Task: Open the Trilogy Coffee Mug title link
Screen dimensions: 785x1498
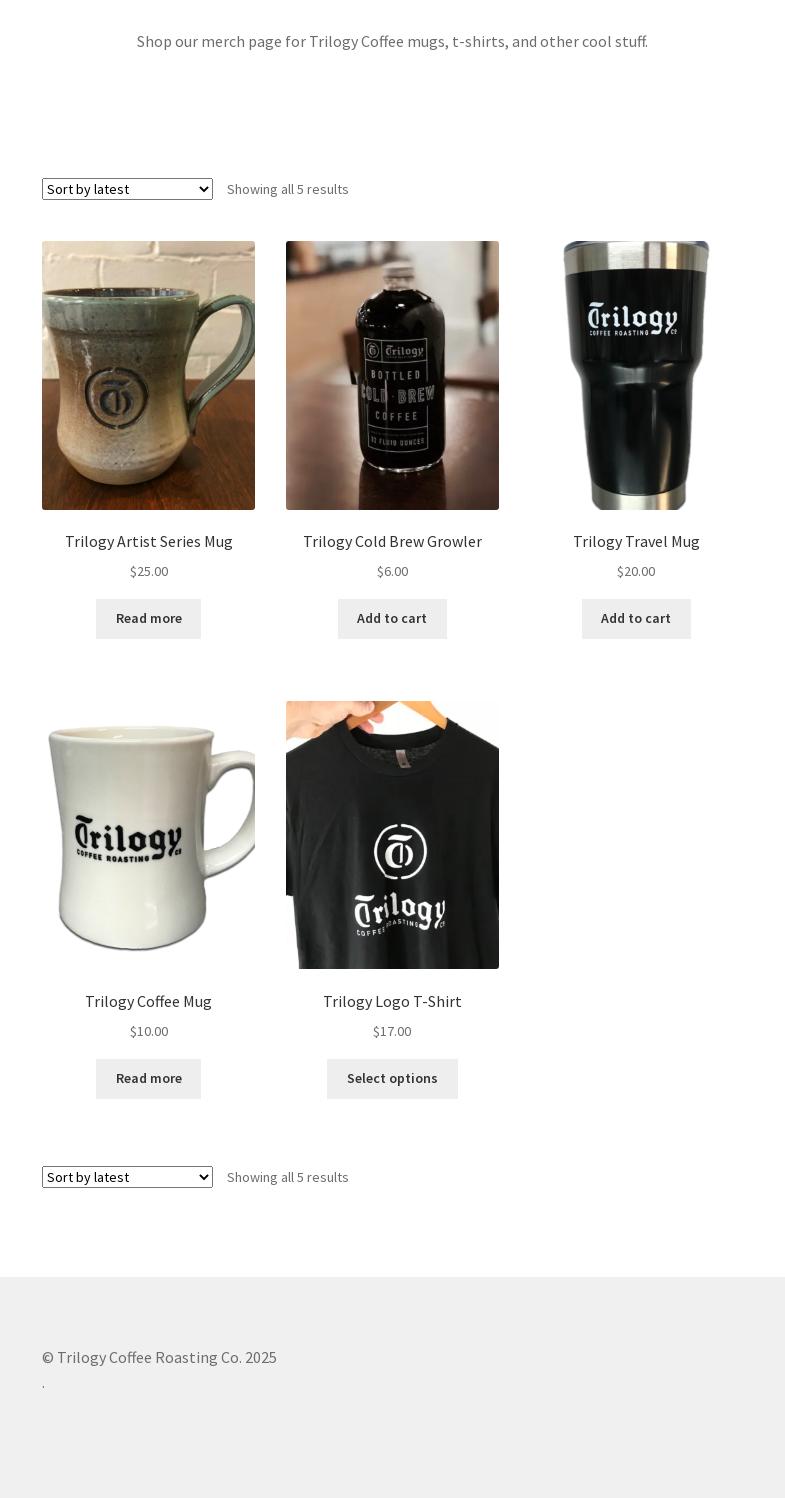Action: [148, 1001]
